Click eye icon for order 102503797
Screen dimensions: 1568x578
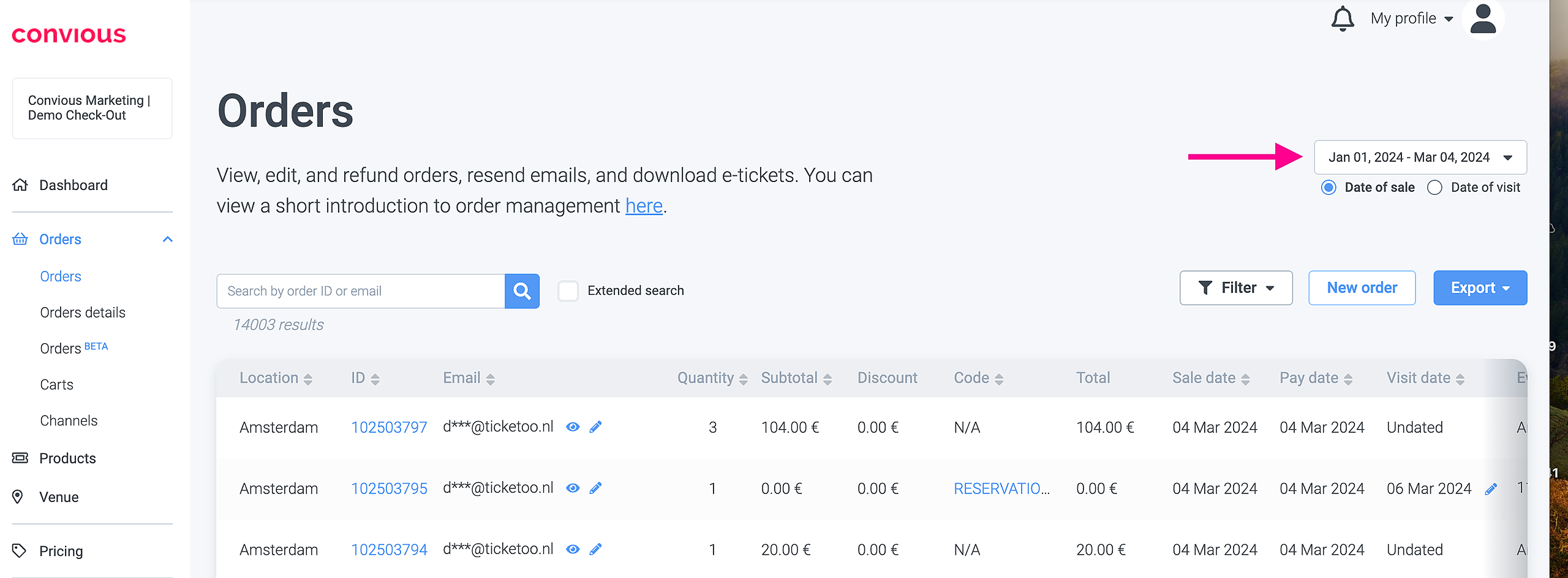click(573, 427)
